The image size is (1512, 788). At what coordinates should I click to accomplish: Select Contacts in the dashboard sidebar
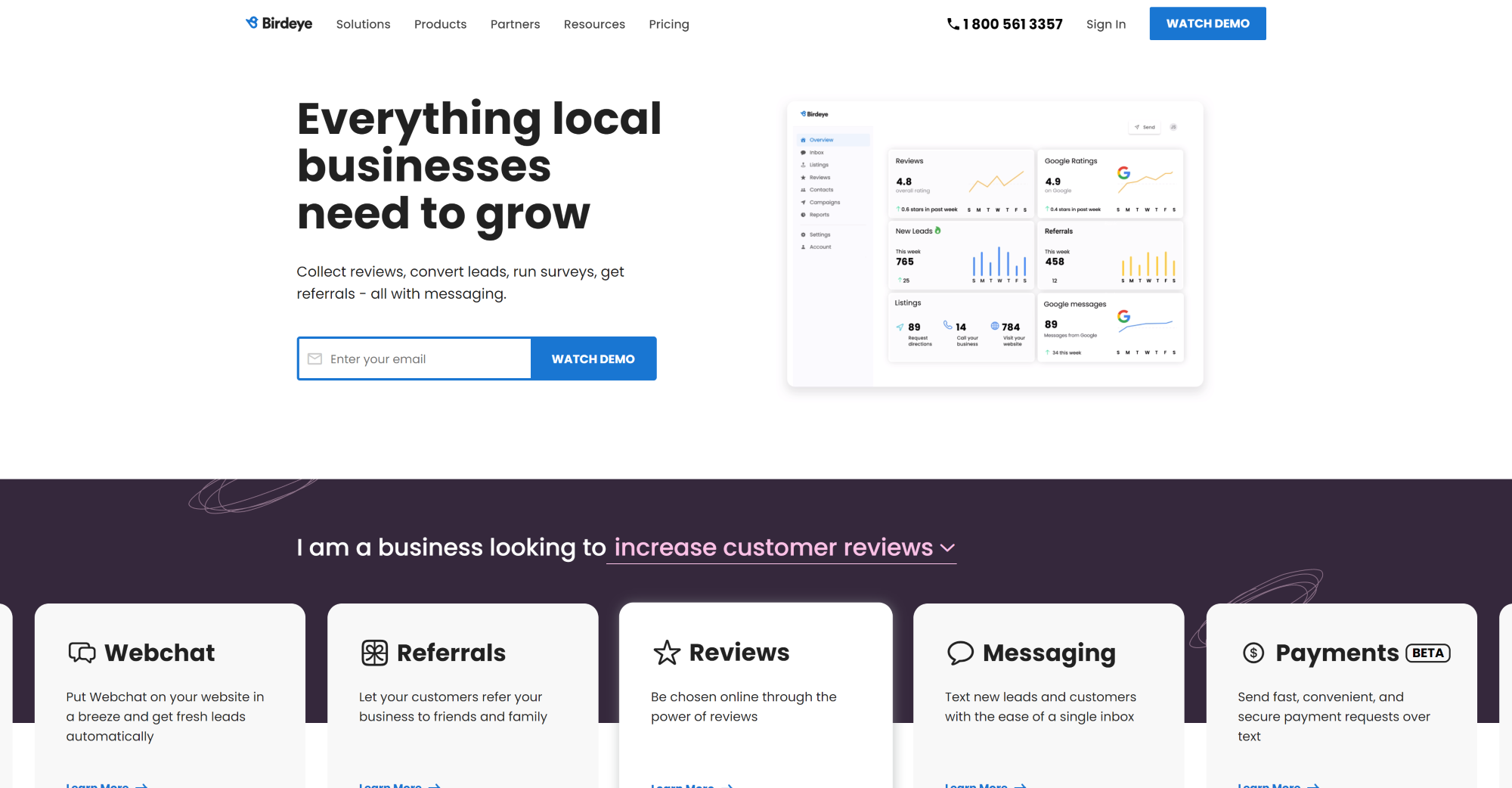click(x=804, y=189)
